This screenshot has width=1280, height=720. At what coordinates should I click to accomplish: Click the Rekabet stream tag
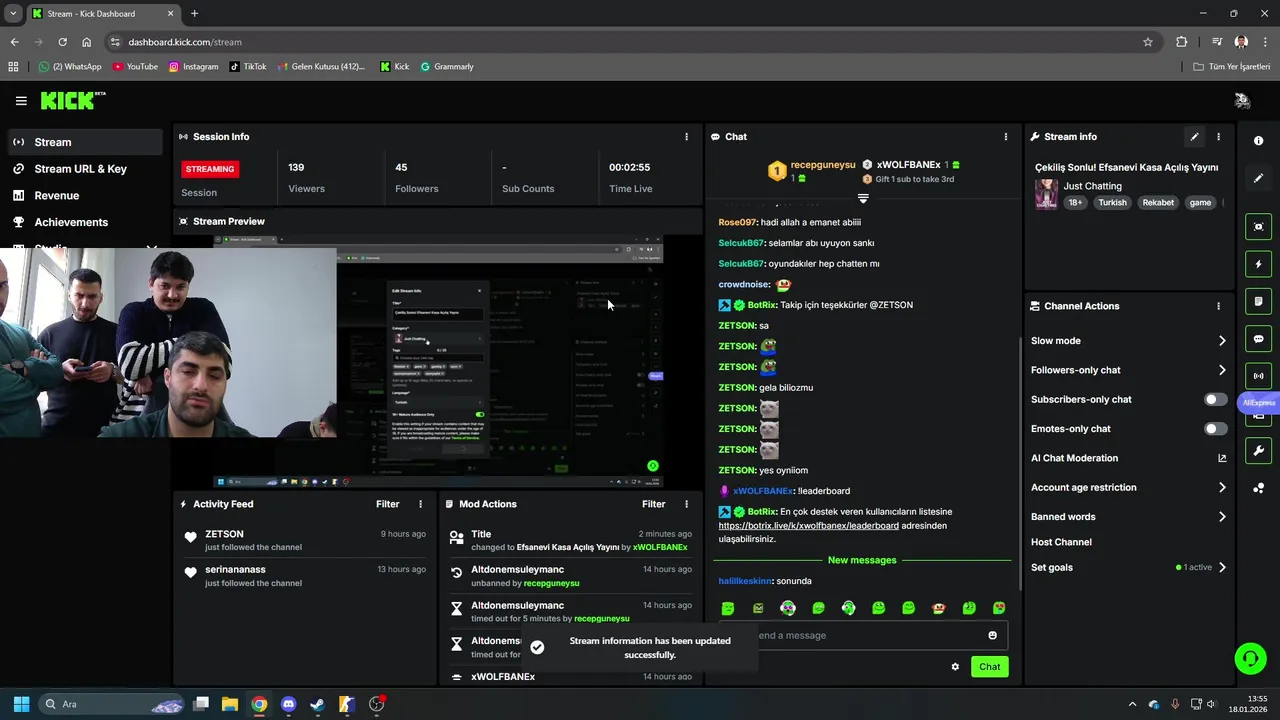[1158, 203]
